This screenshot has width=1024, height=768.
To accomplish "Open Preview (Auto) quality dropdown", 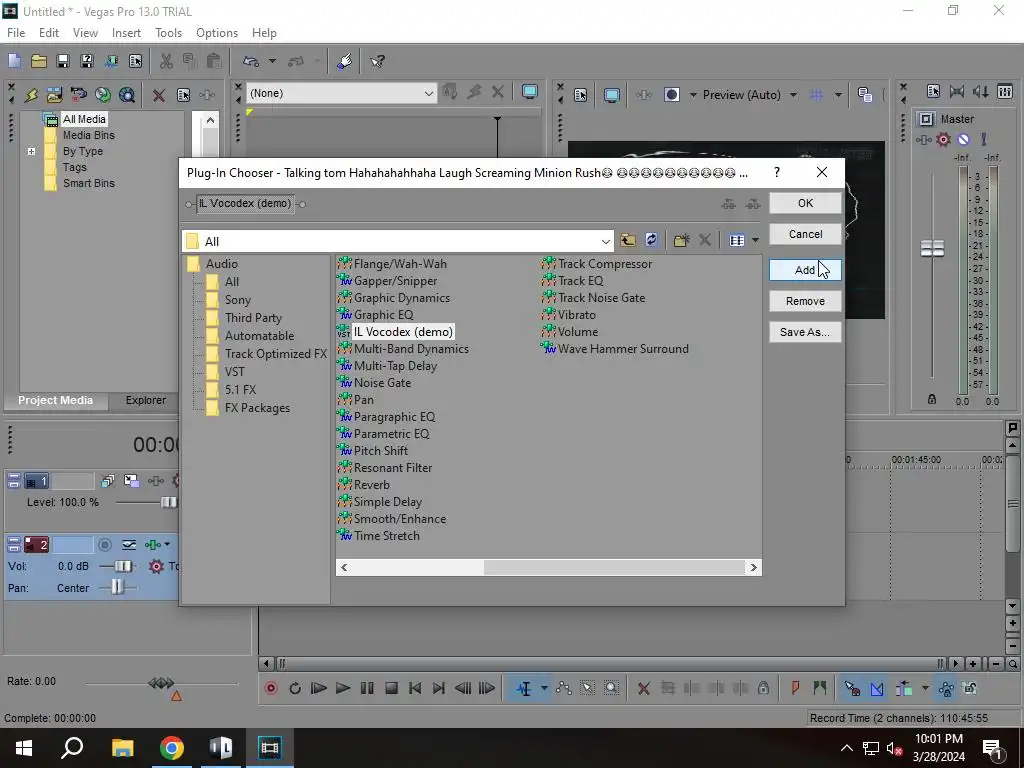I will pos(793,95).
